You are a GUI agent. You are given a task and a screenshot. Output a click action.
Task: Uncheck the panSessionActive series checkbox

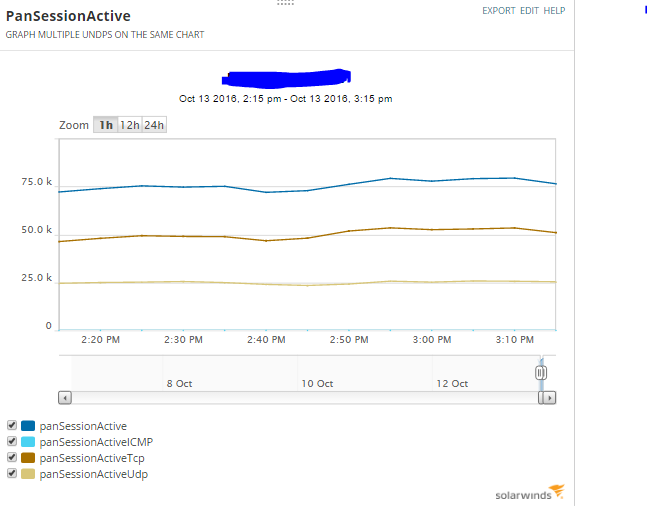point(12,425)
